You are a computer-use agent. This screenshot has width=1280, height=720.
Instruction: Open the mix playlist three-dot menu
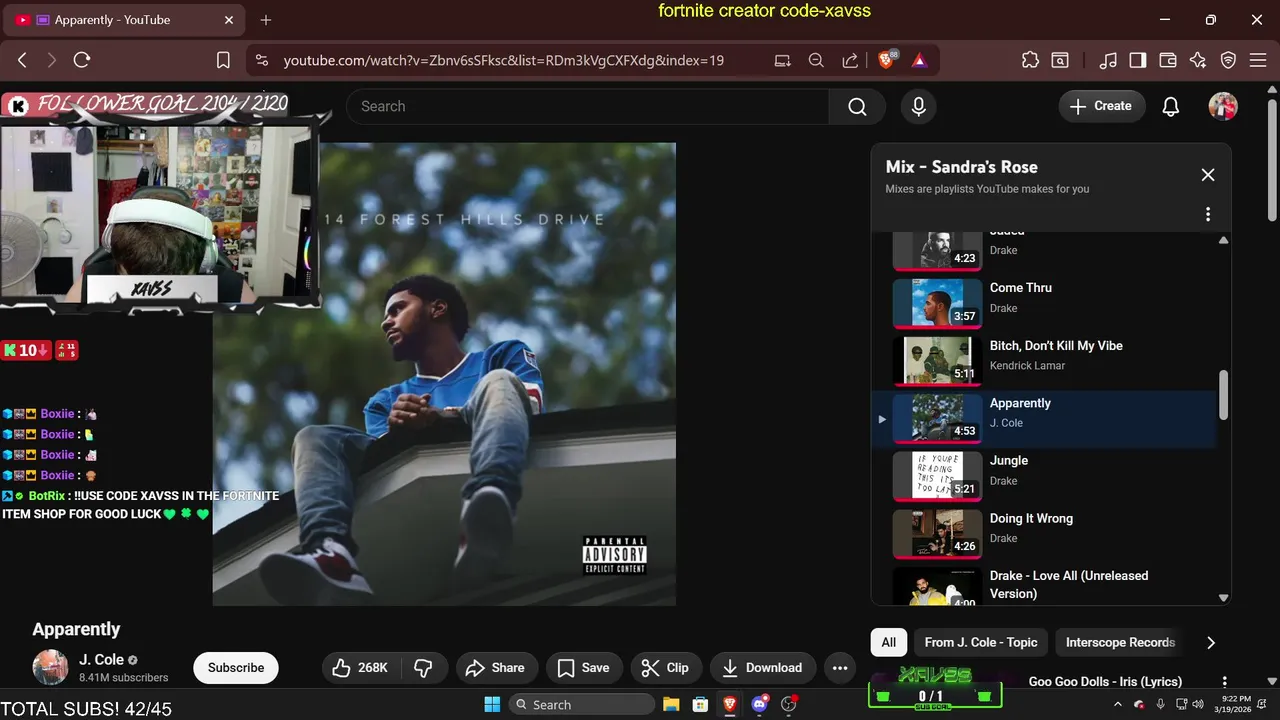(x=1208, y=214)
